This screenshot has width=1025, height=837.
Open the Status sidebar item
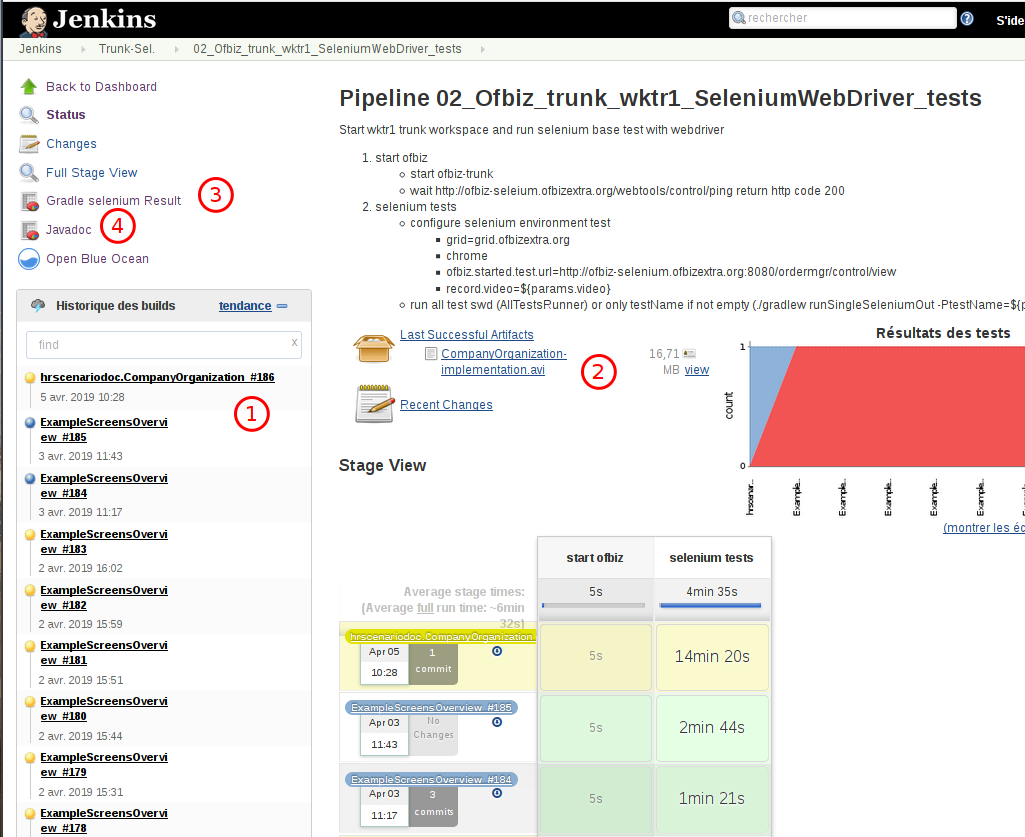65,115
